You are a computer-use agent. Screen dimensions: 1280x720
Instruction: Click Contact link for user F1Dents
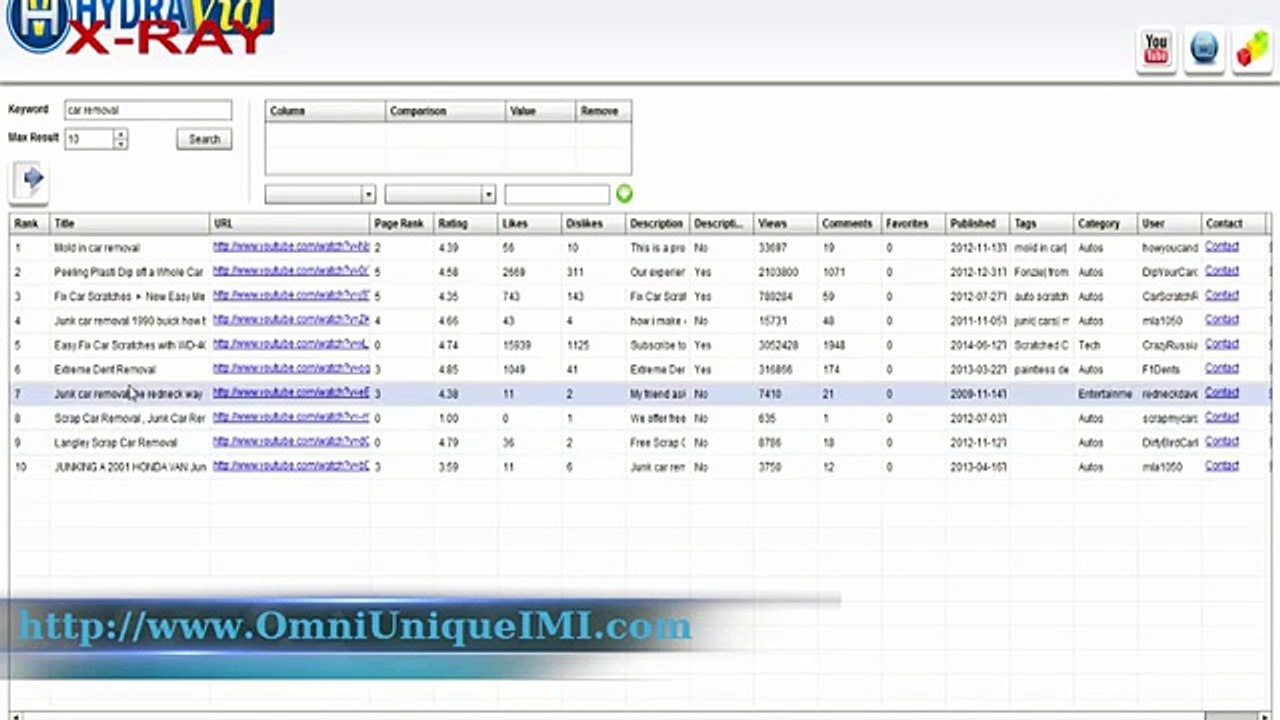(1222, 368)
